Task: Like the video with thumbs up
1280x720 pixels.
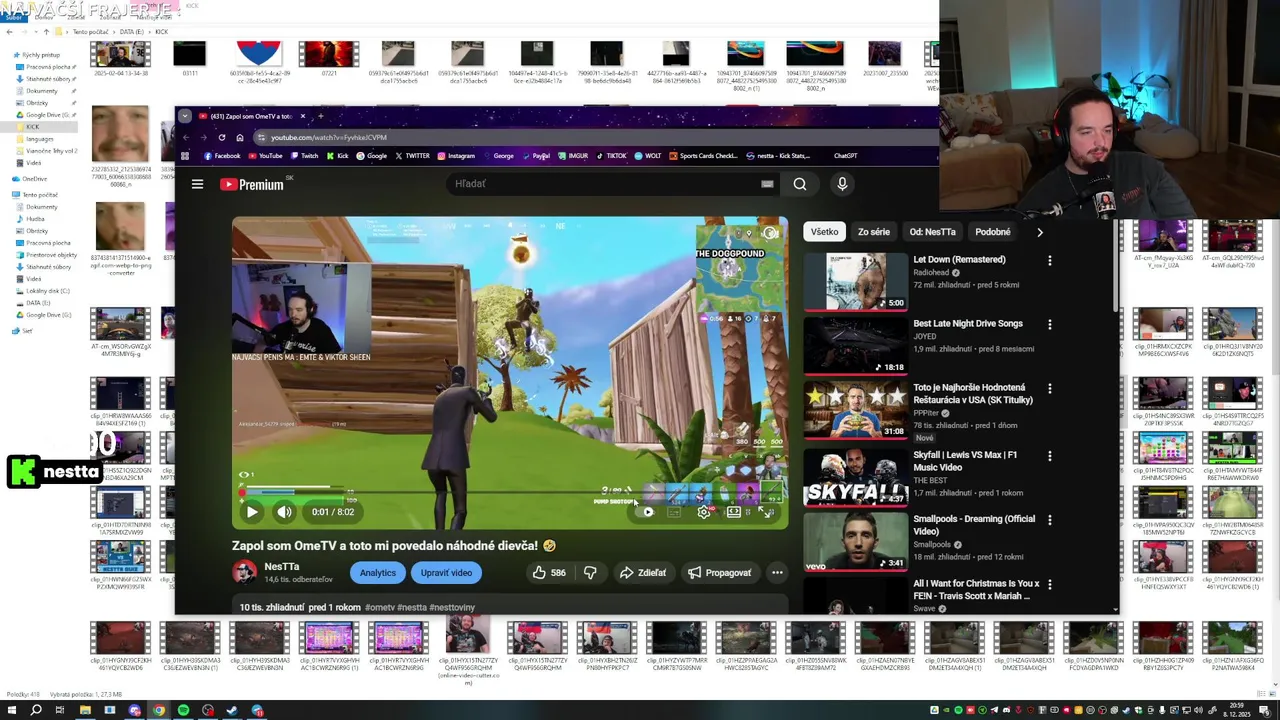Action: click(x=549, y=573)
